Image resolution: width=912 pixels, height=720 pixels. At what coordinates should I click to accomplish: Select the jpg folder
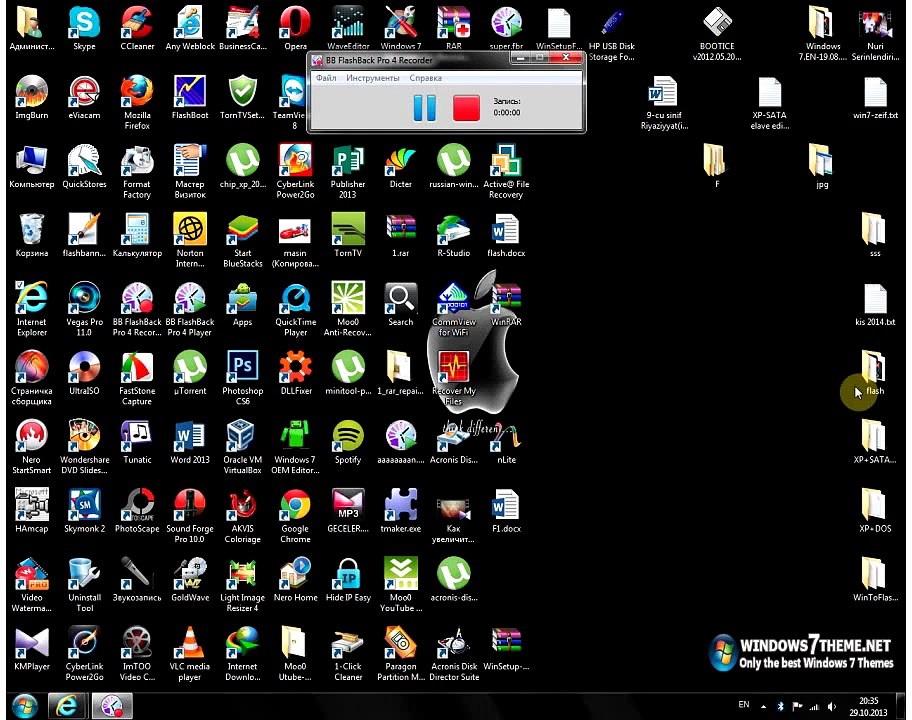coord(821,166)
